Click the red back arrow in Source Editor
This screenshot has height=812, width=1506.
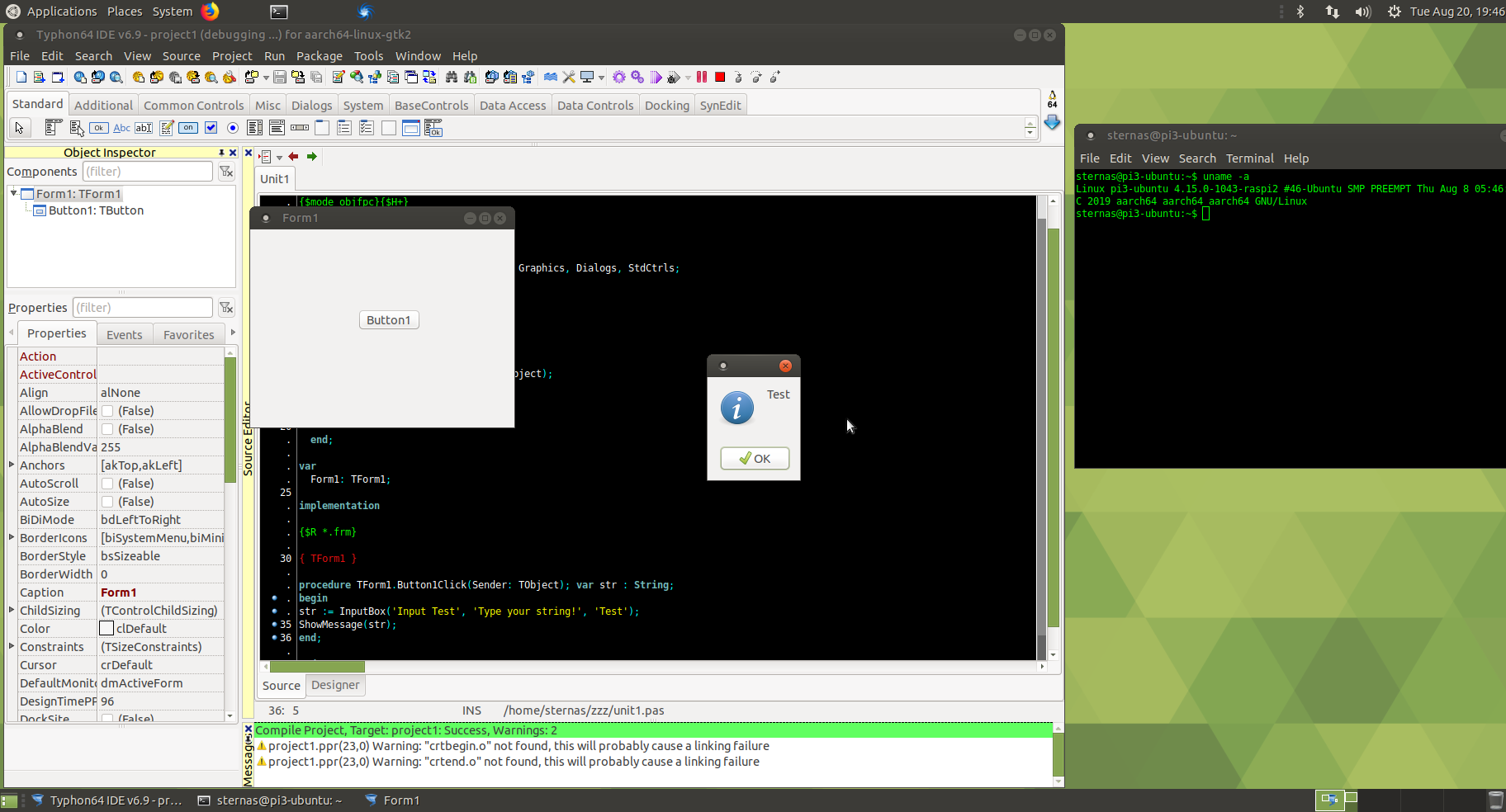pos(293,156)
